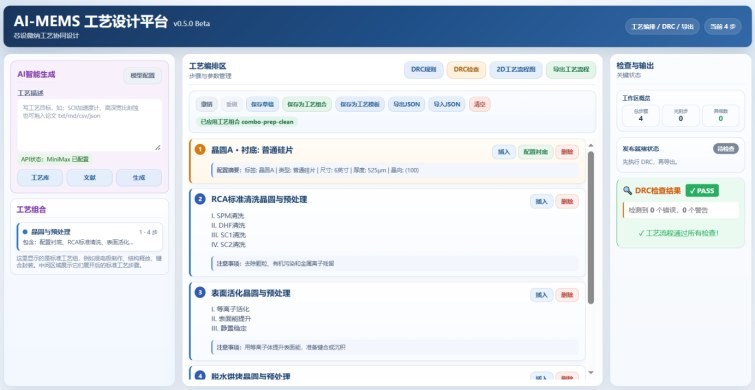
Task: Click the 表面活化晶圆与预处理 title
Action: (x=251, y=293)
